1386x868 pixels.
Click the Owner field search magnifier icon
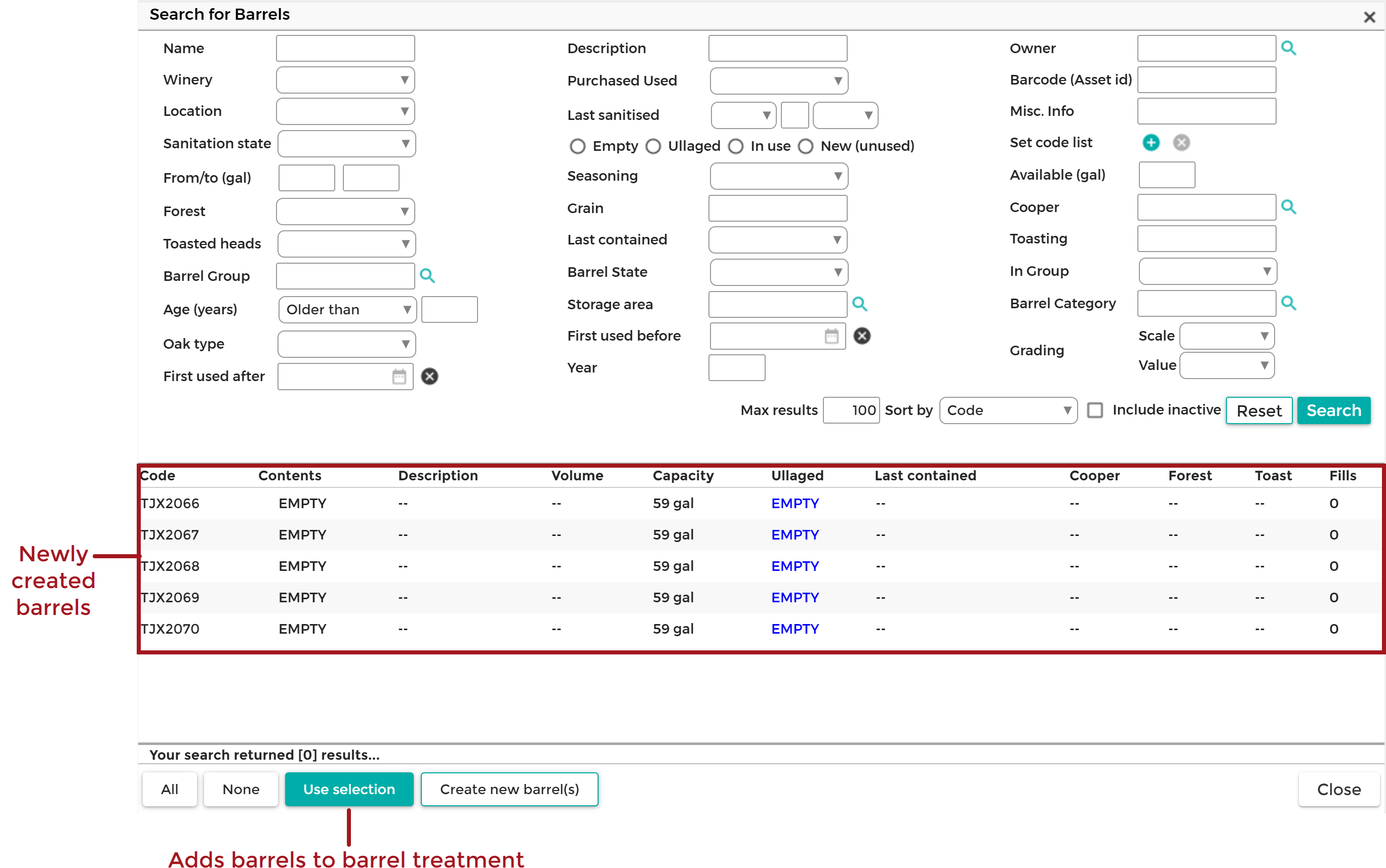pos(1288,48)
